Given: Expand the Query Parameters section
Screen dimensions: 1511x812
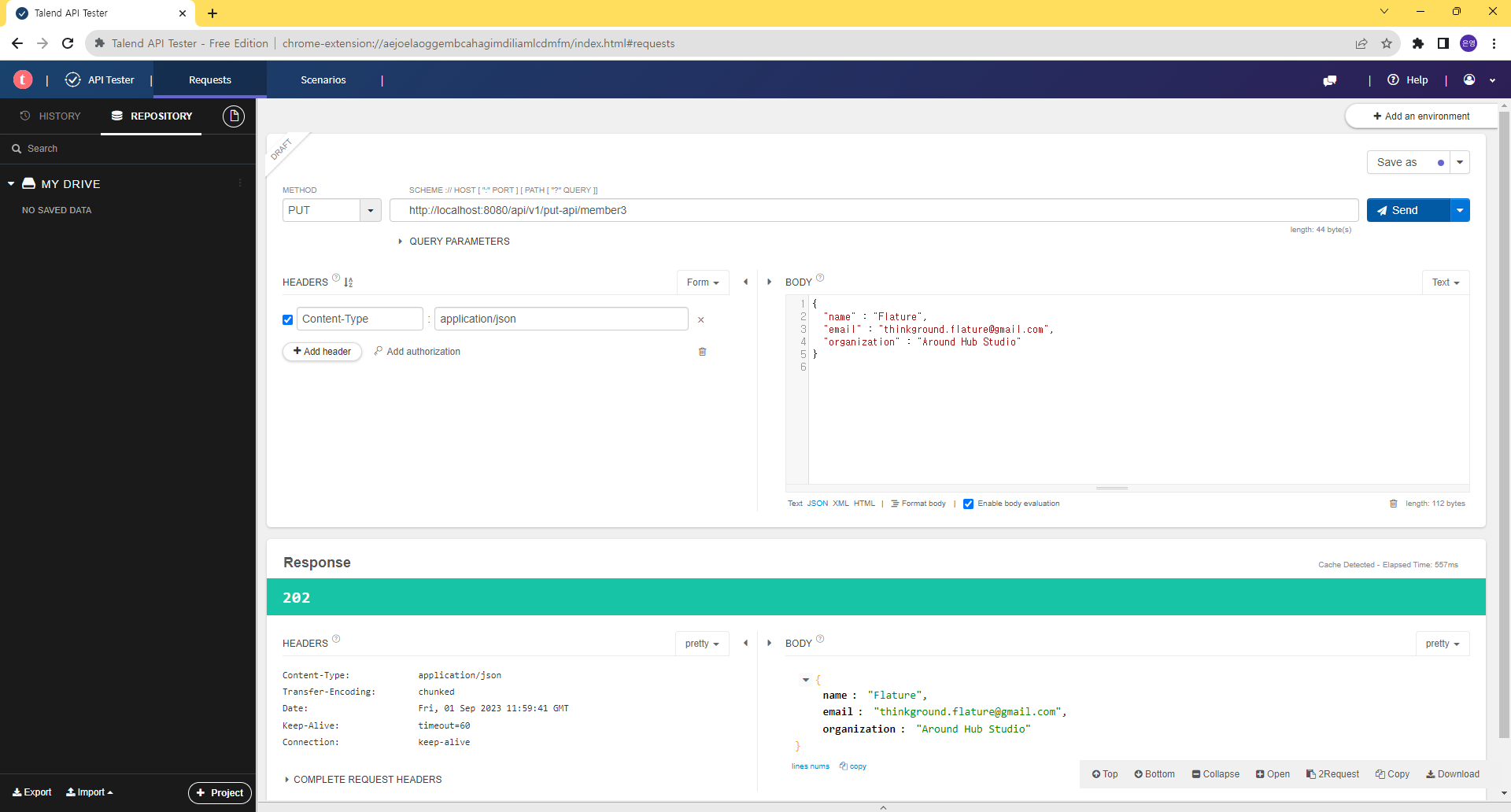Looking at the screenshot, I should [454, 242].
